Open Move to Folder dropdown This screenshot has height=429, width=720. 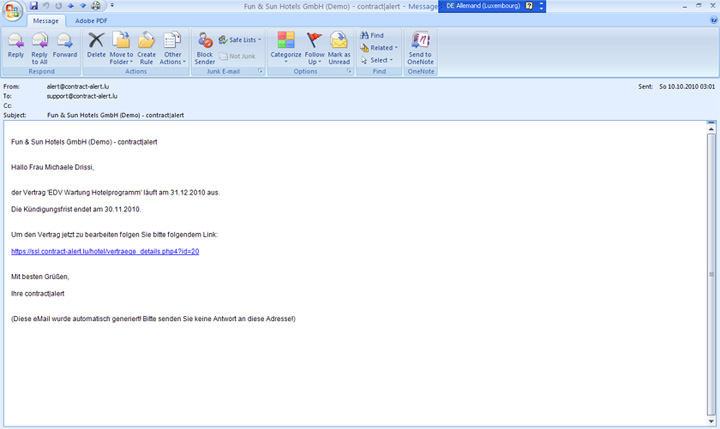[121, 47]
